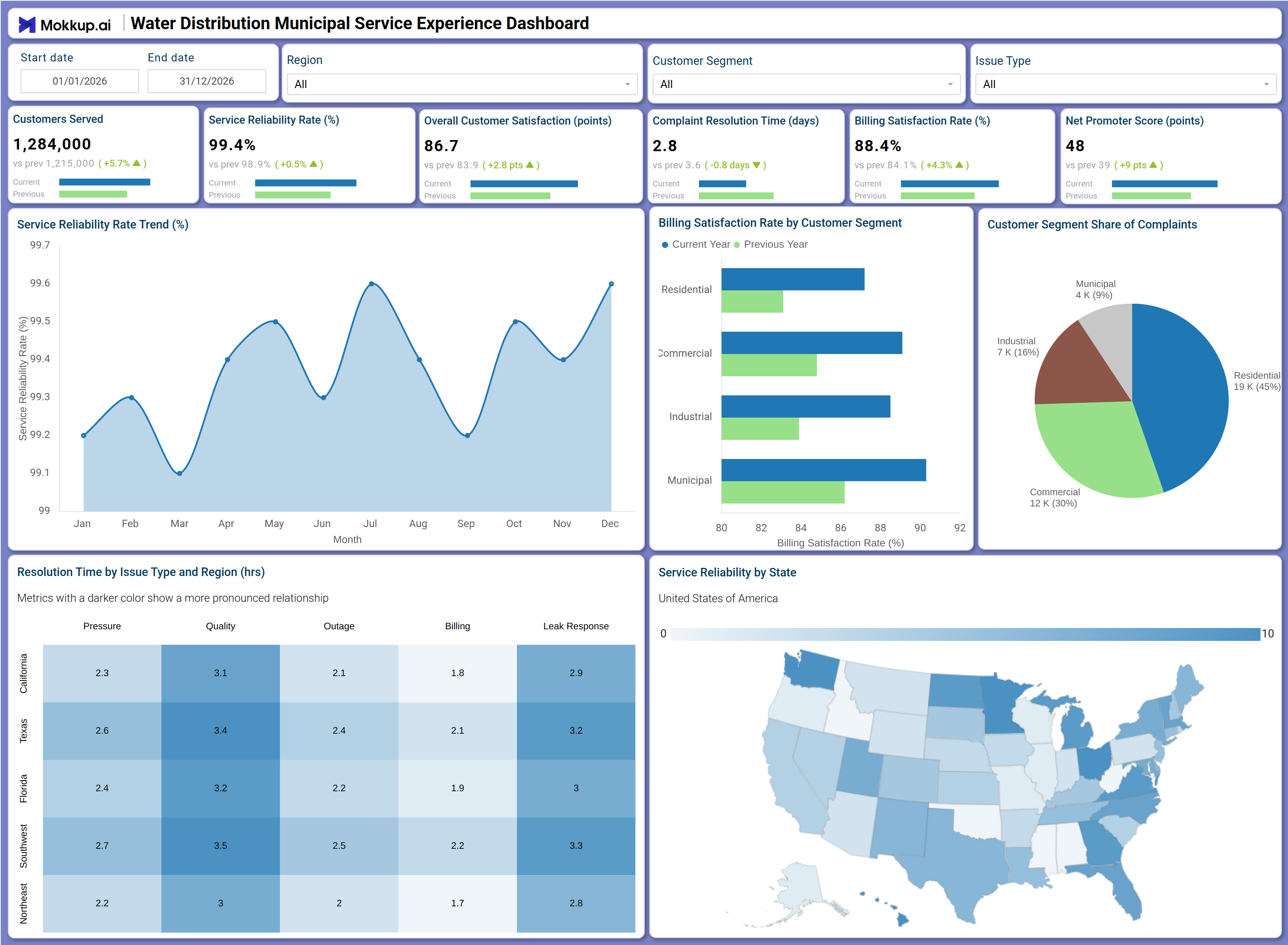Click the Residential current year bar
Screen dimensions: 1288x945
click(x=793, y=279)
